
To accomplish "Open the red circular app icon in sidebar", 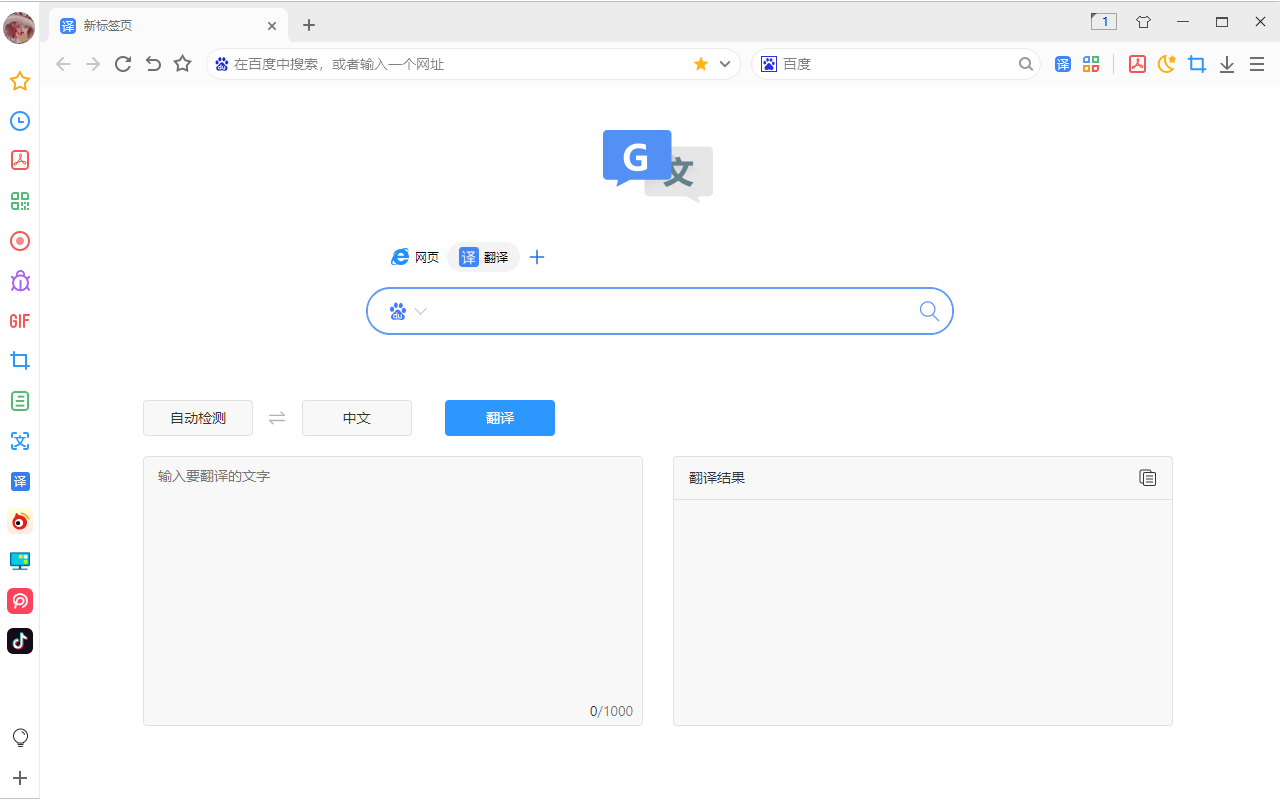I will click(x=20, y=601).
